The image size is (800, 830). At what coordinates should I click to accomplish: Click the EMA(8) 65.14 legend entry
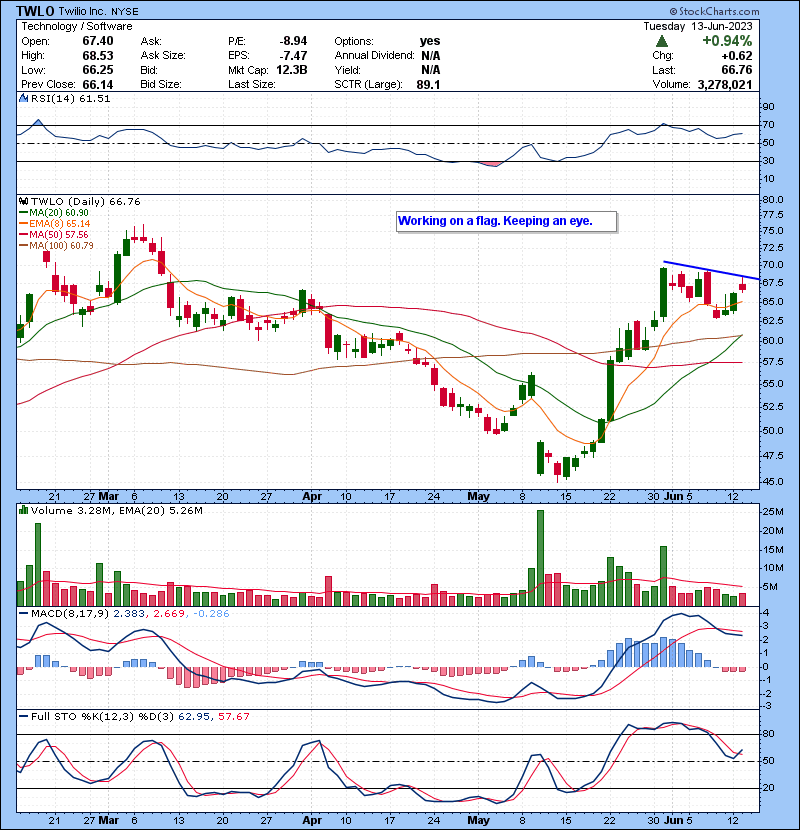coord(55,224)
